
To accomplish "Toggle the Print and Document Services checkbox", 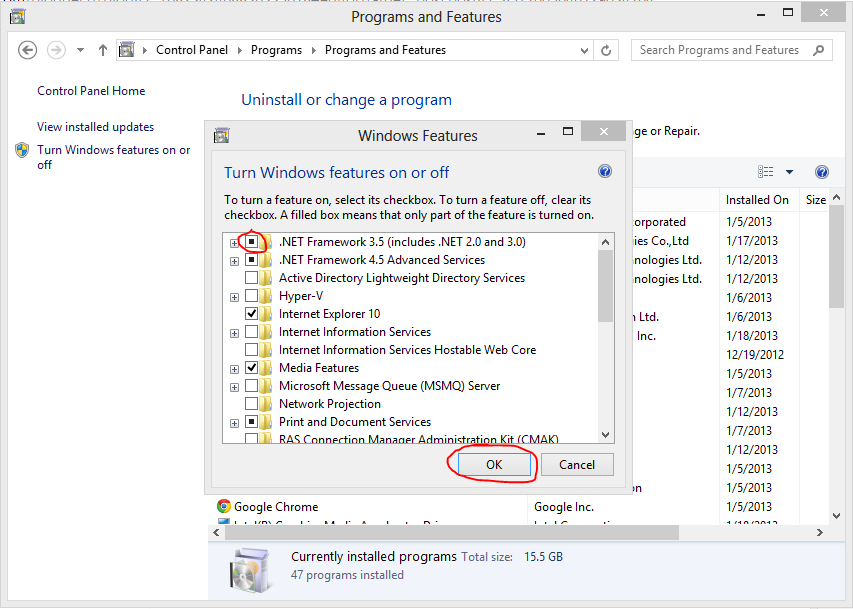I will tap(251, 421).
